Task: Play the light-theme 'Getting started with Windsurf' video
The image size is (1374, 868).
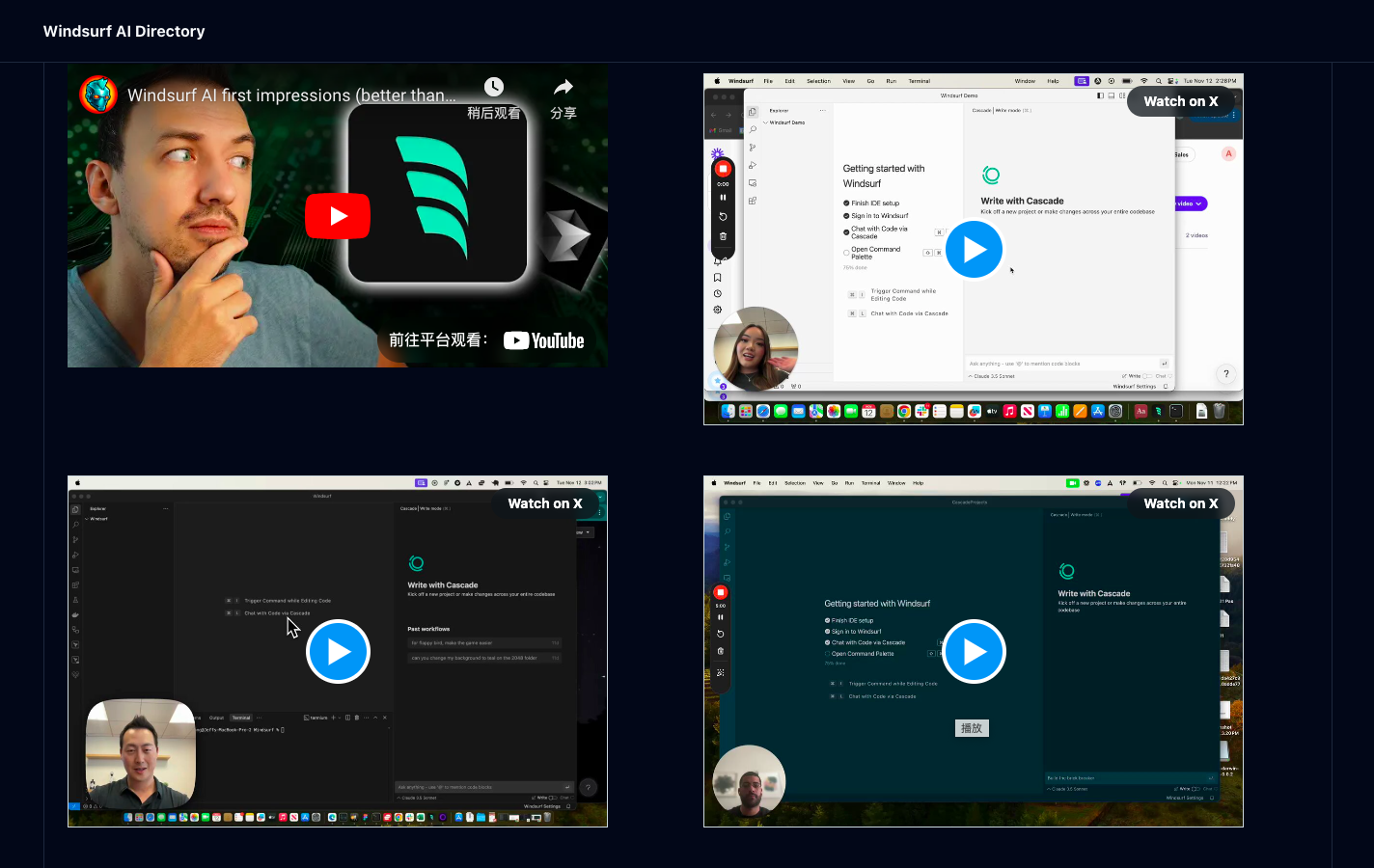Action: point(974,249)
